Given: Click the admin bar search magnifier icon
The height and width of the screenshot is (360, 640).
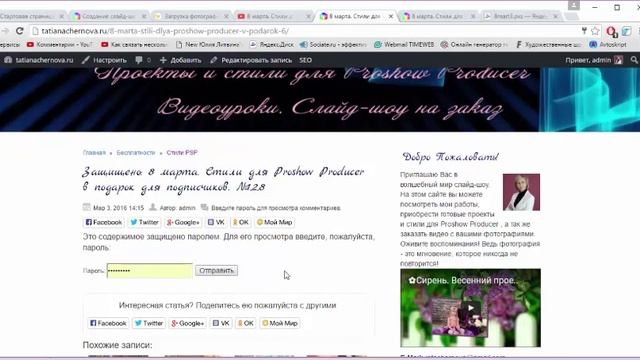Looking at the screenshot, I should pyautogui.click(x=634, y=60).
